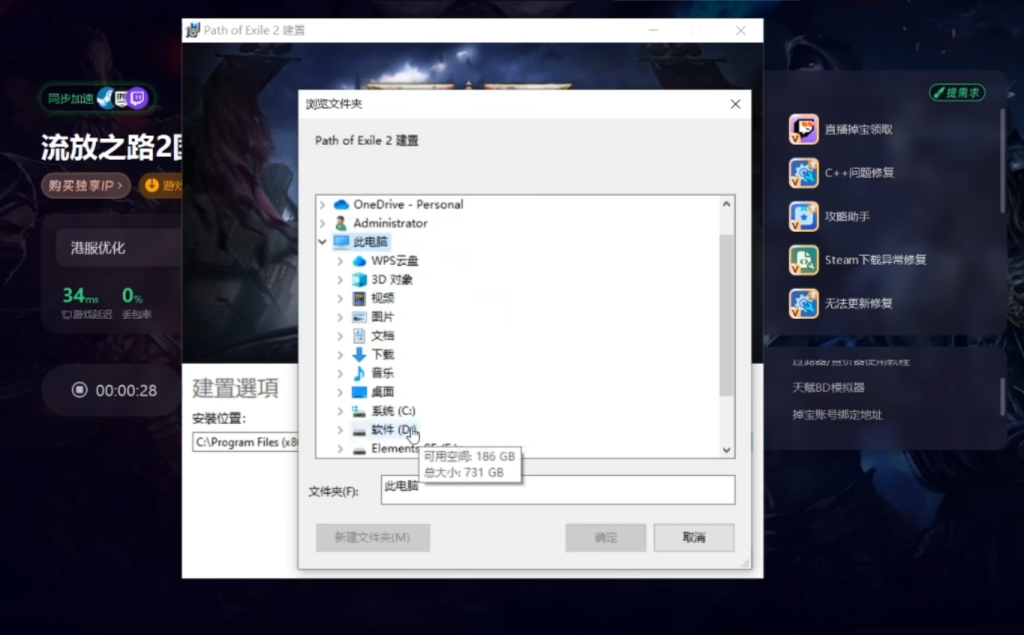Image resolution: width=1024 pixels, height=635 pixels.
Task: Stop acceleration via the timer stop icon
Action: 80,390
